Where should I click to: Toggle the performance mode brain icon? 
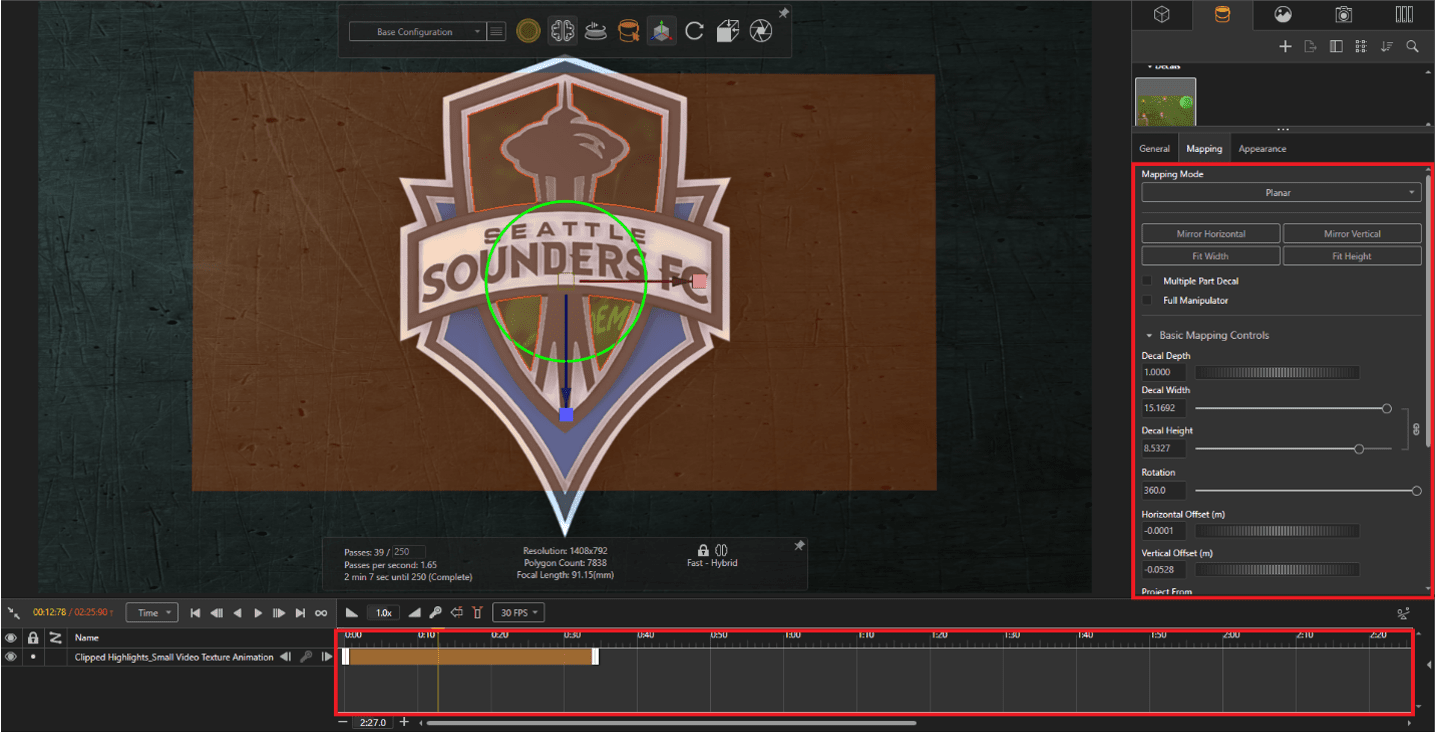click(563, 32)
